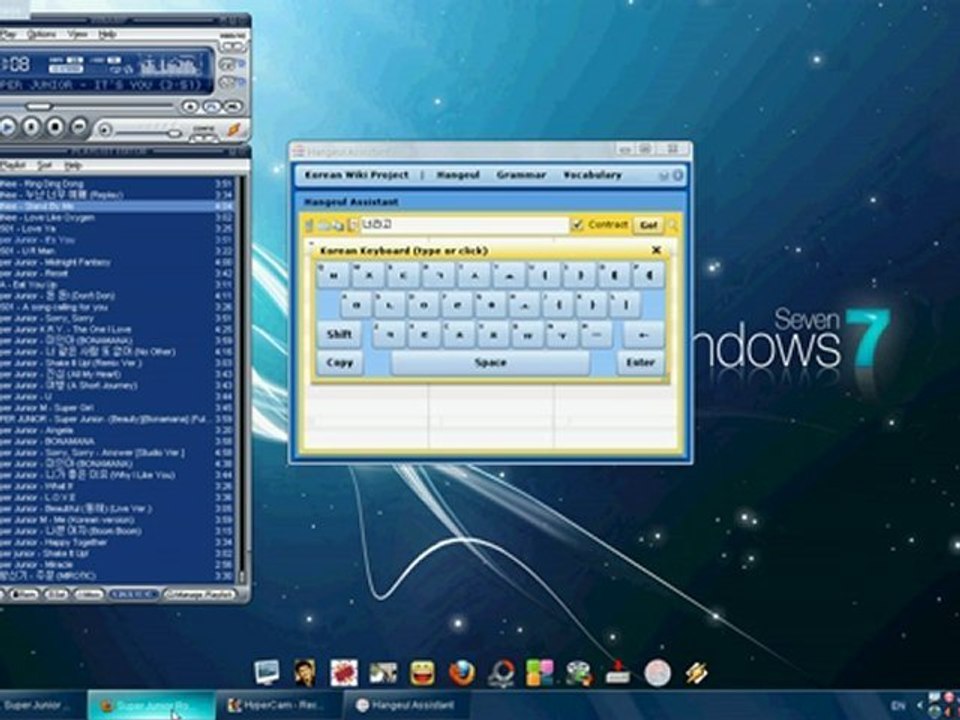960x720 pixels.
Task: Click computer monitor dock icon
Action: (x=266, y=672)
